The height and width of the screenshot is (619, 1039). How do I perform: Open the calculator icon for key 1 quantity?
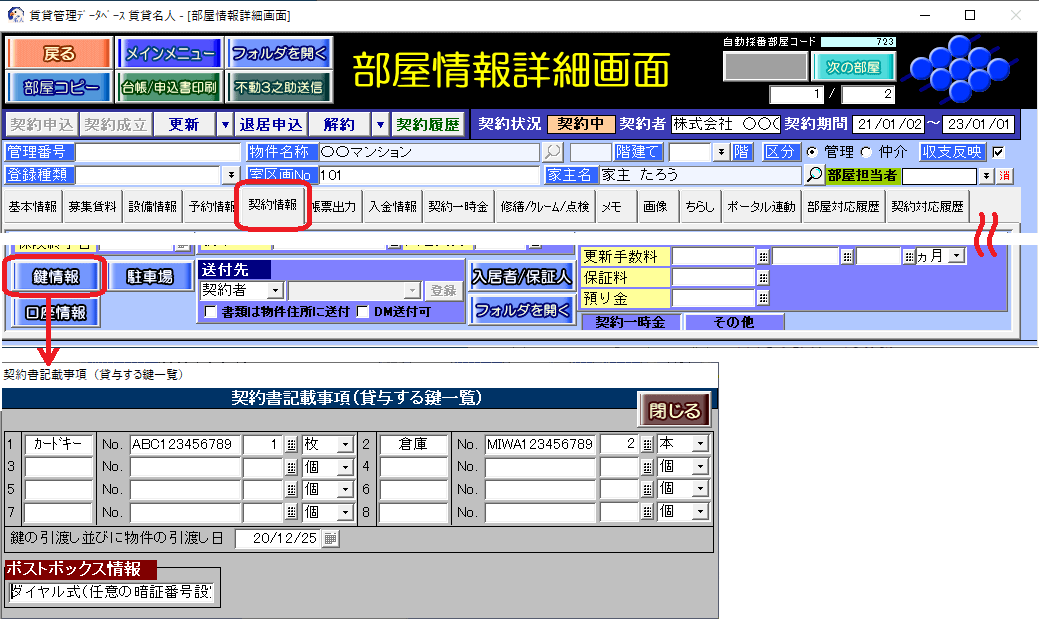pos(292,444)
